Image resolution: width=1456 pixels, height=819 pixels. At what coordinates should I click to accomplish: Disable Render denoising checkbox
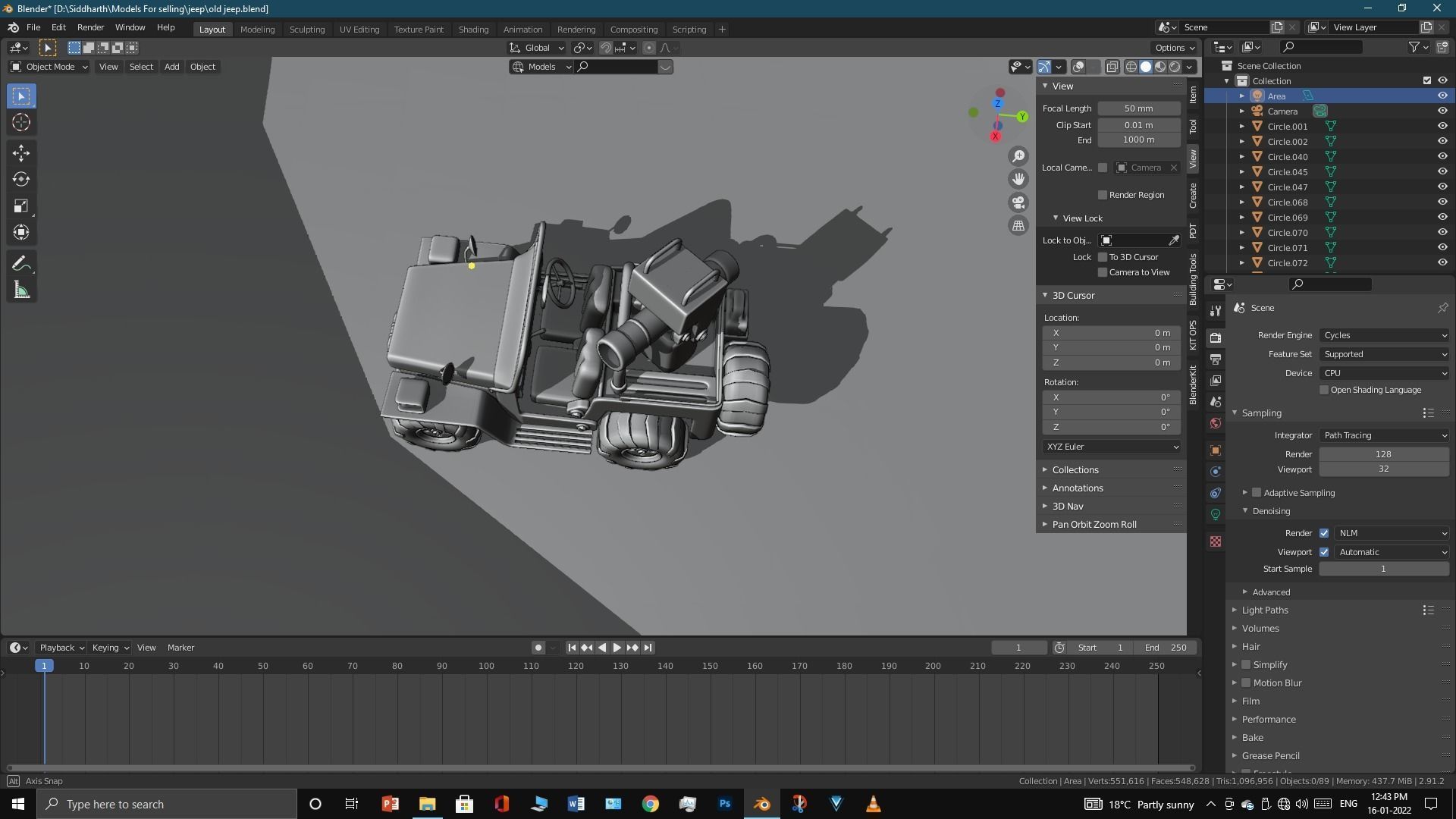coord(1324,533)
